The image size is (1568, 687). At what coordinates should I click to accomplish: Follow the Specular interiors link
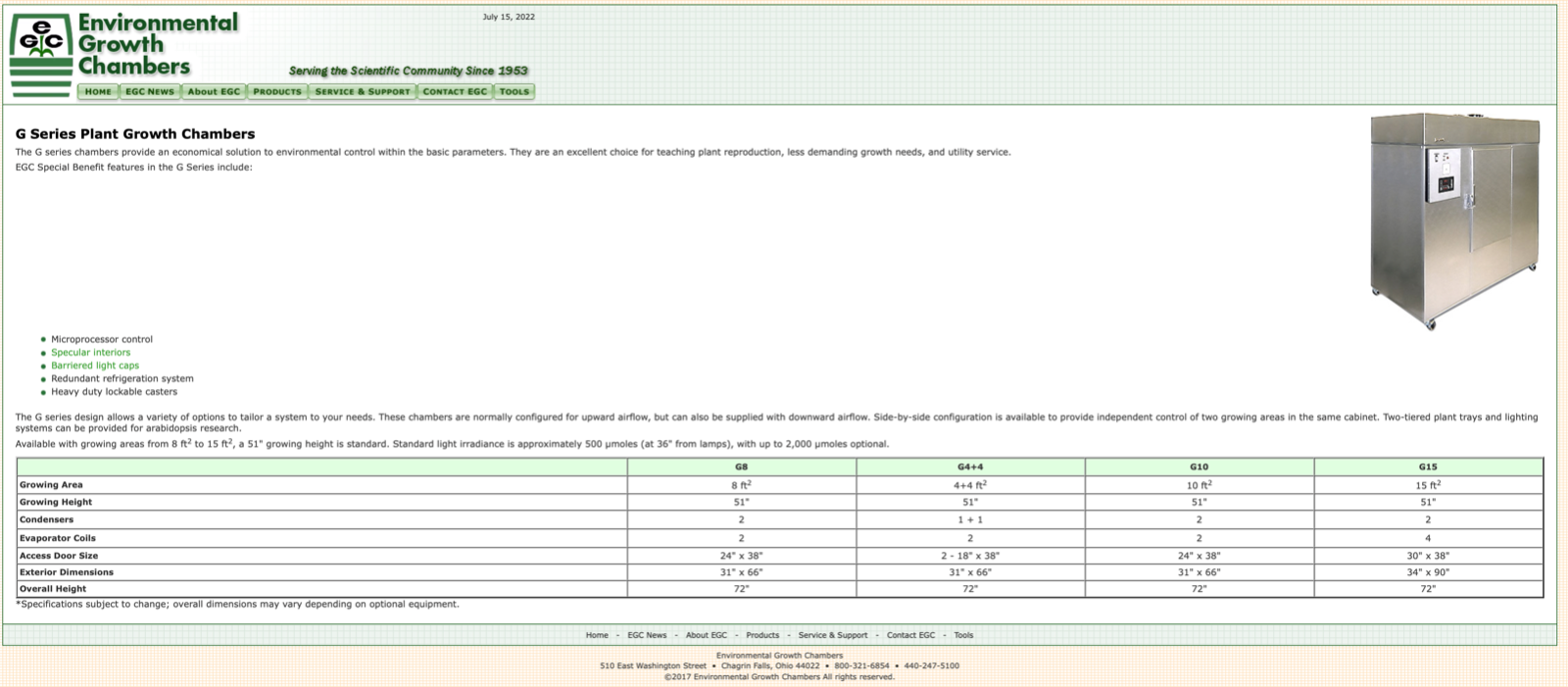click(x=90, y=353)
